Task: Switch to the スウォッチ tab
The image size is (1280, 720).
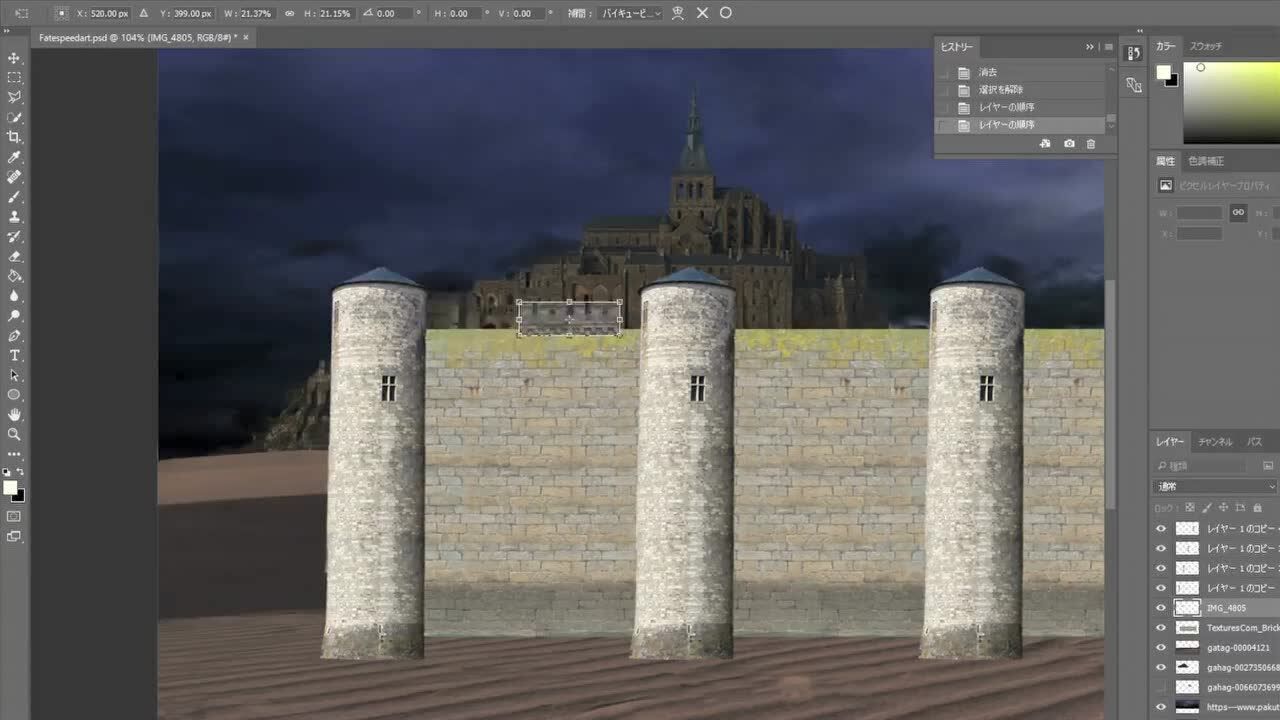Action: [x=1205, y=46]
